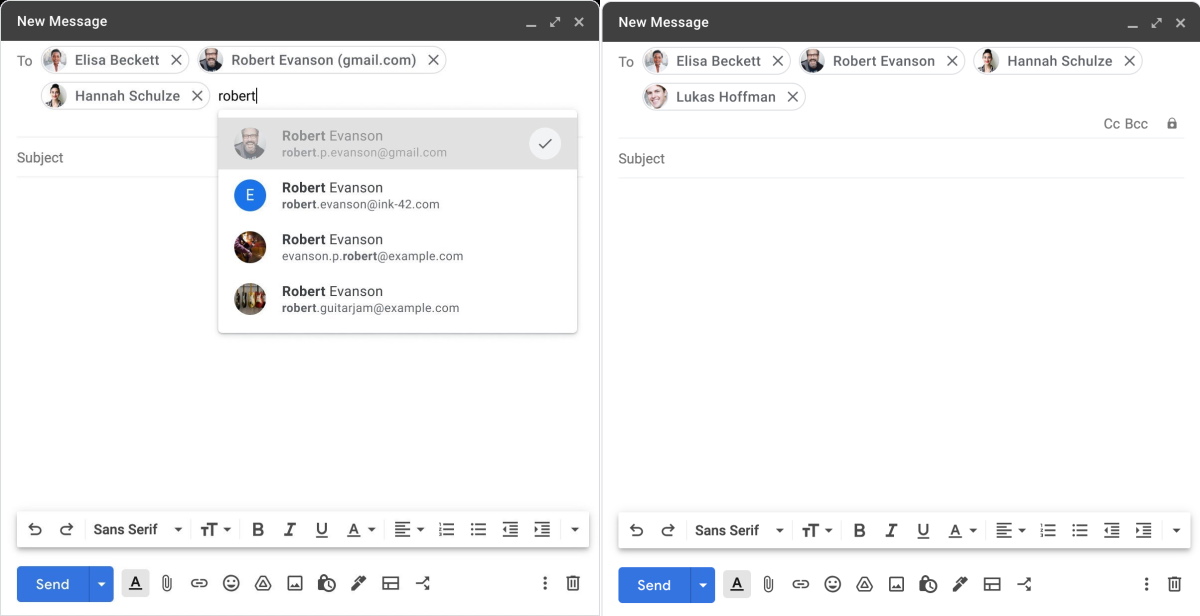Click the Bcc link in right window
The height and width of the screenshot is (616, 1200).
(x=1136, y=124)
